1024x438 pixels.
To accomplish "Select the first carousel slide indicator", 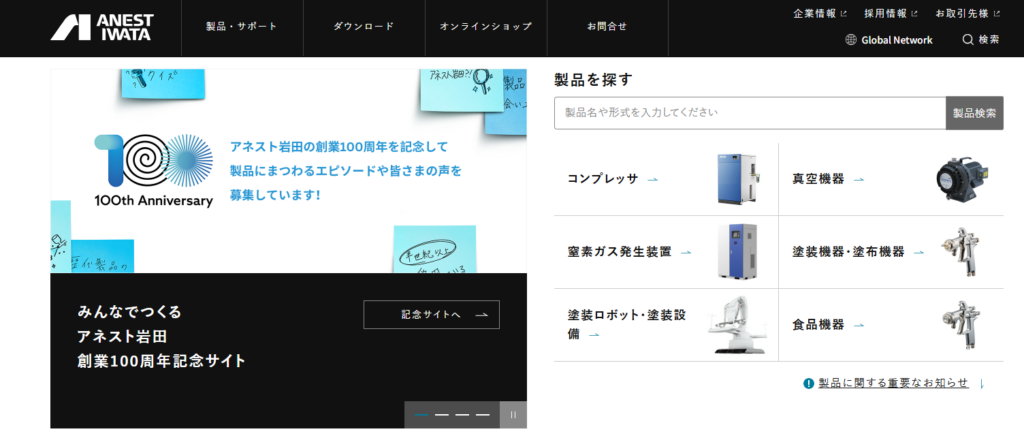I will tap(422, 415).
